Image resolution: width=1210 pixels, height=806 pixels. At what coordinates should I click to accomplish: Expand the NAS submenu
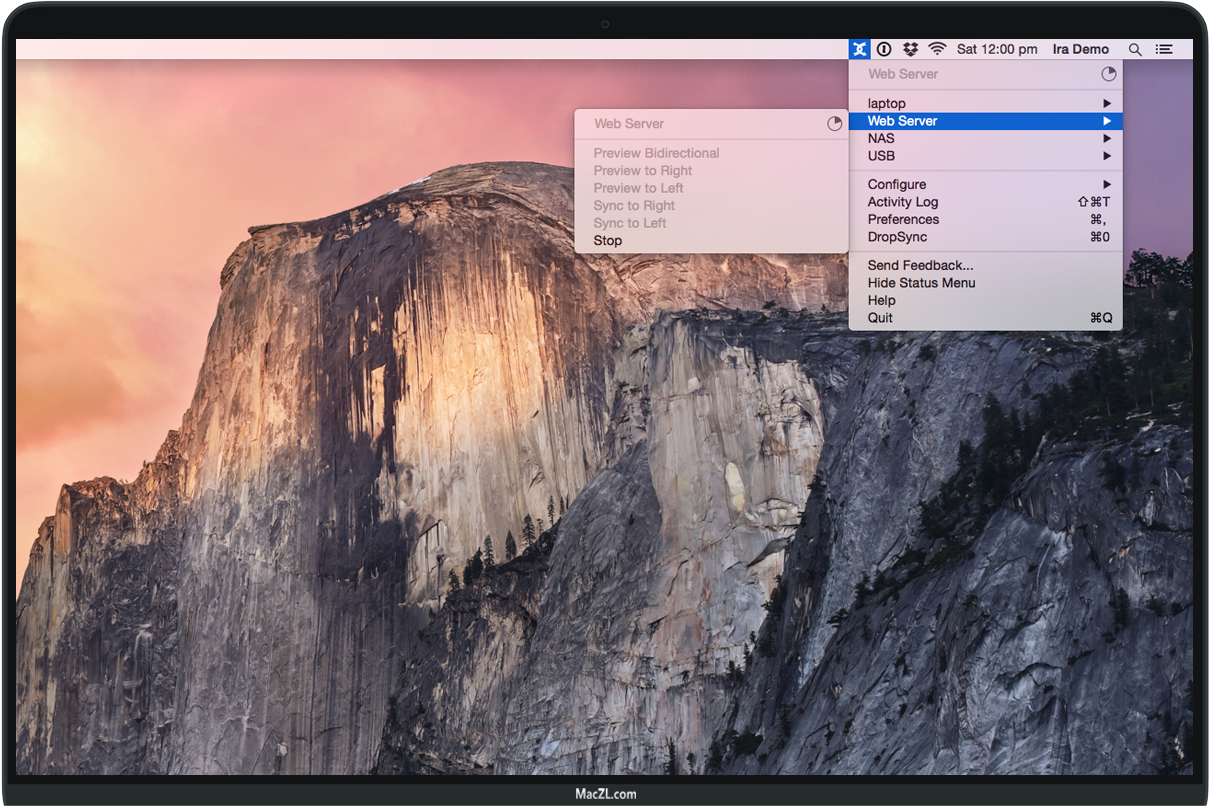click(985, 138)
